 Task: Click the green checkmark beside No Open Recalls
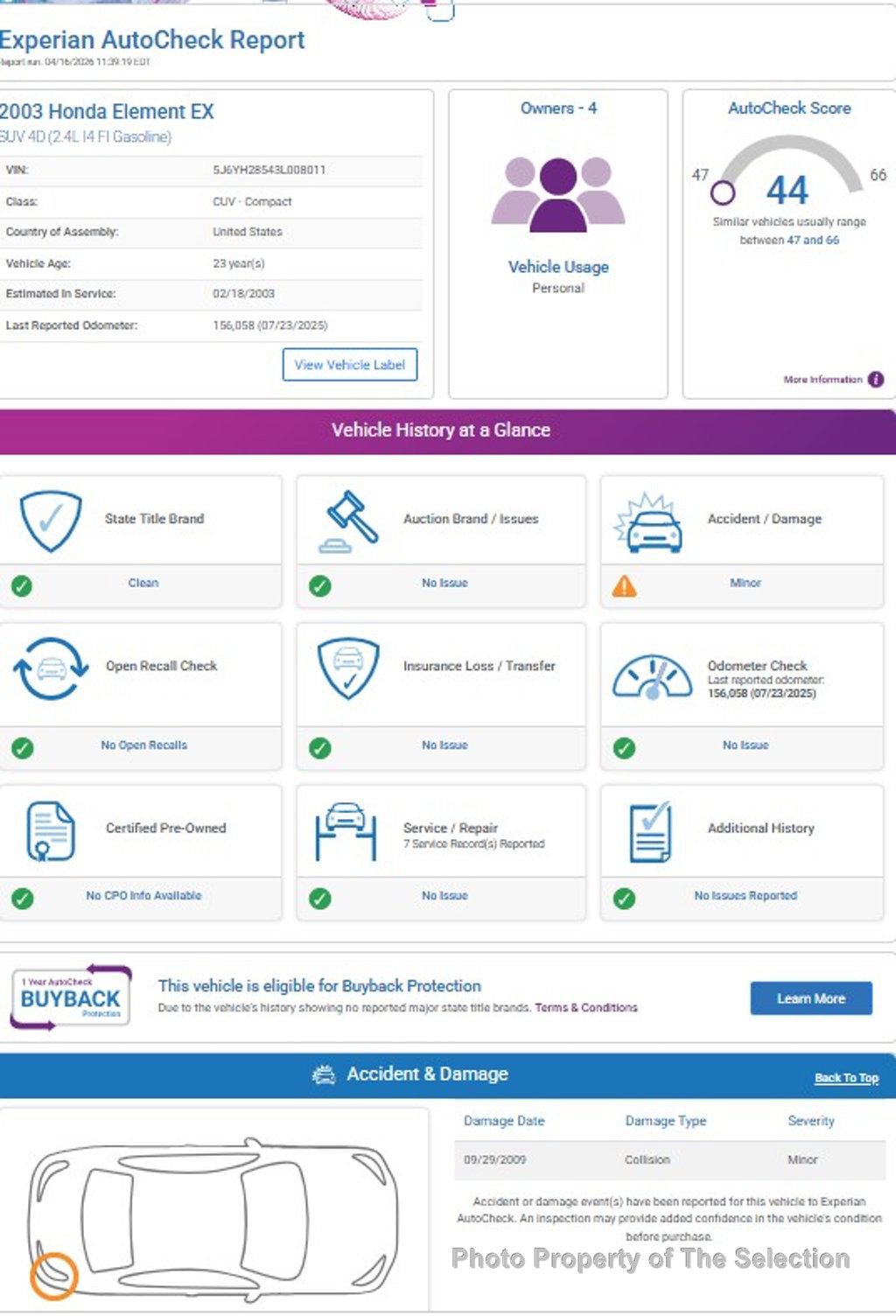coord(22,748)
